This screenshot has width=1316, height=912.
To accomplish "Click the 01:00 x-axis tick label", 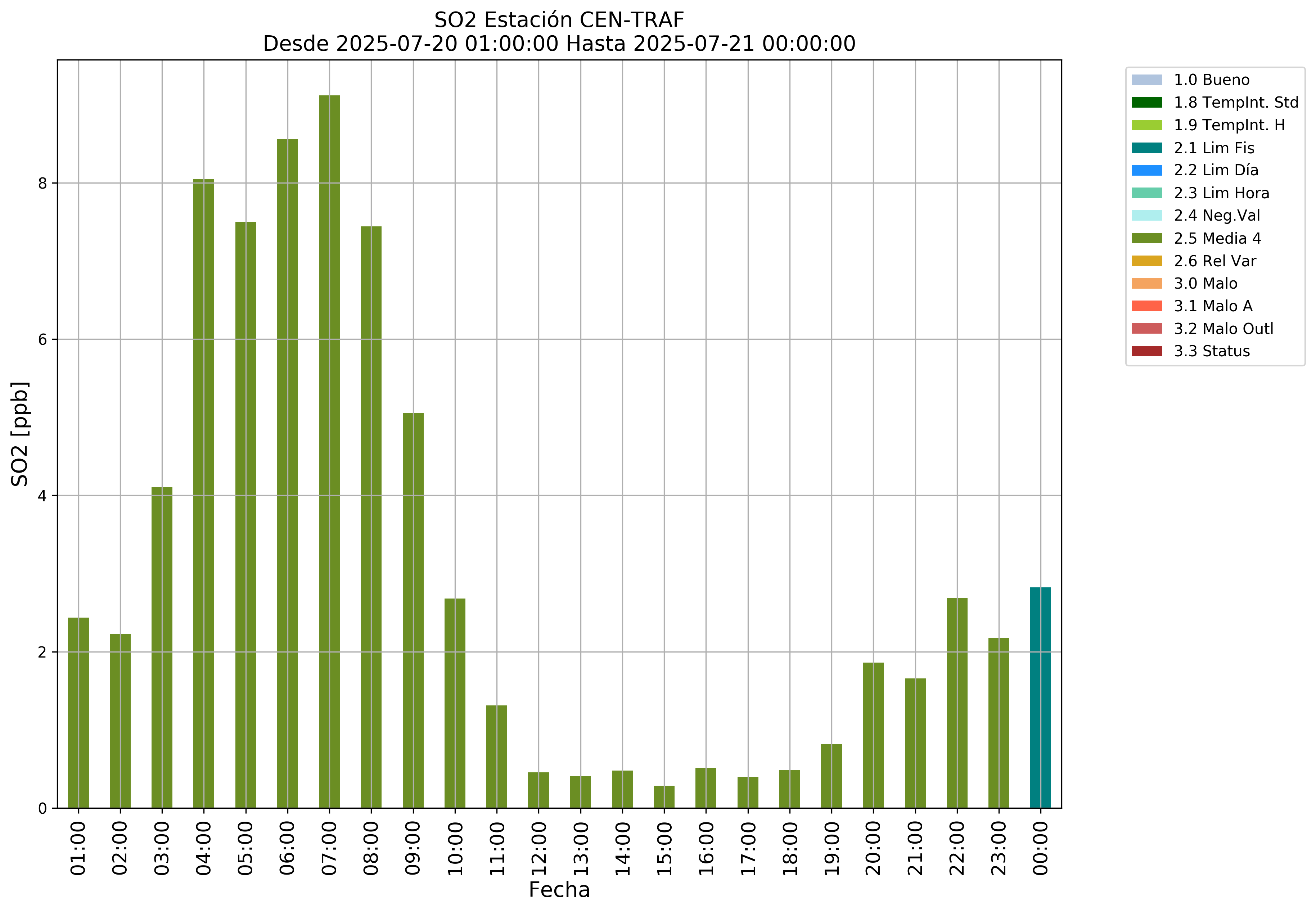I will [x=78, y=848].
